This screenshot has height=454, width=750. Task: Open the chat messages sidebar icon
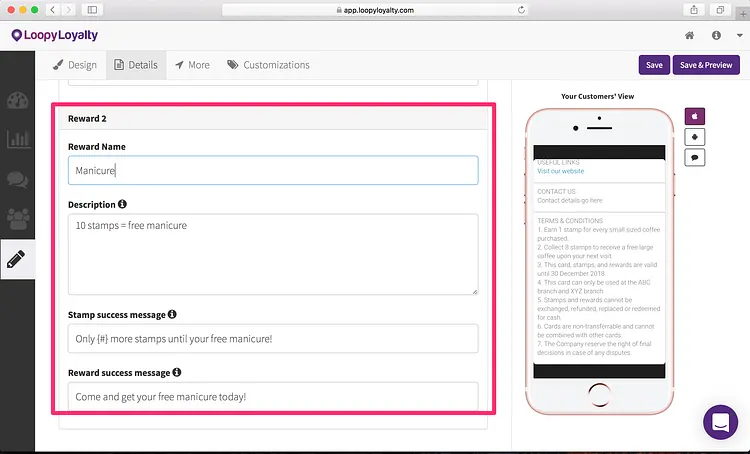click(x=18, y=179)
